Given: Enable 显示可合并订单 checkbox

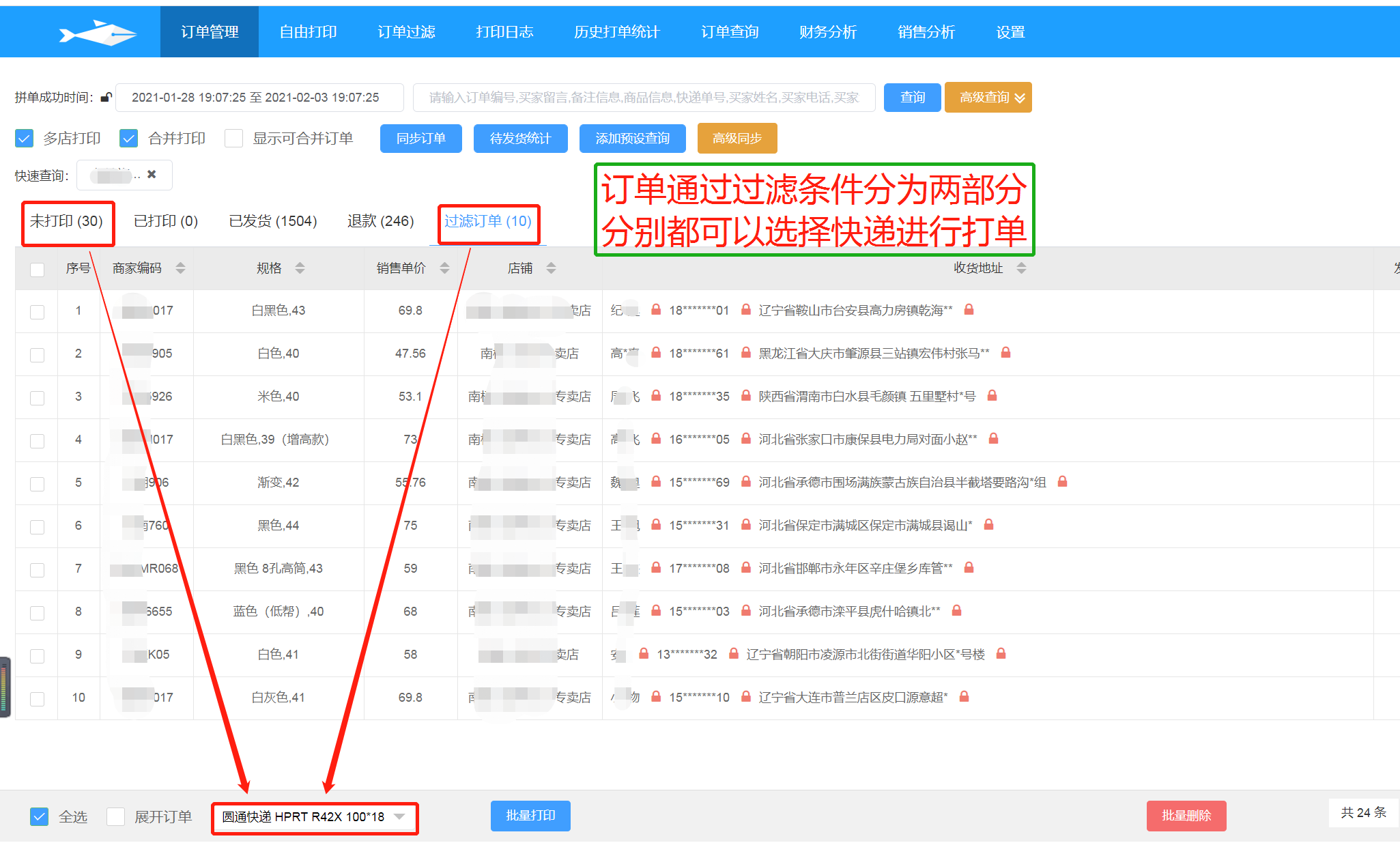Looking at the screenshot, I should [x=234, y=139].
